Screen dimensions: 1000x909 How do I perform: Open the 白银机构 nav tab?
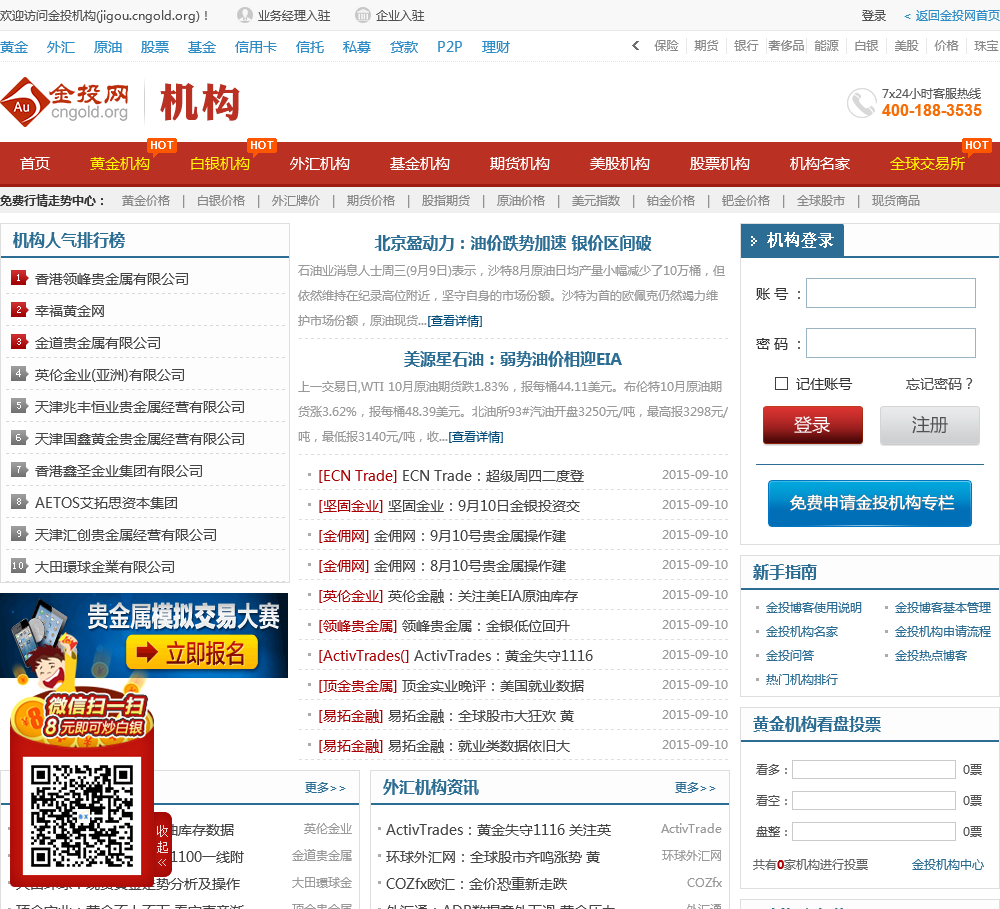click(x=219, y=164)
